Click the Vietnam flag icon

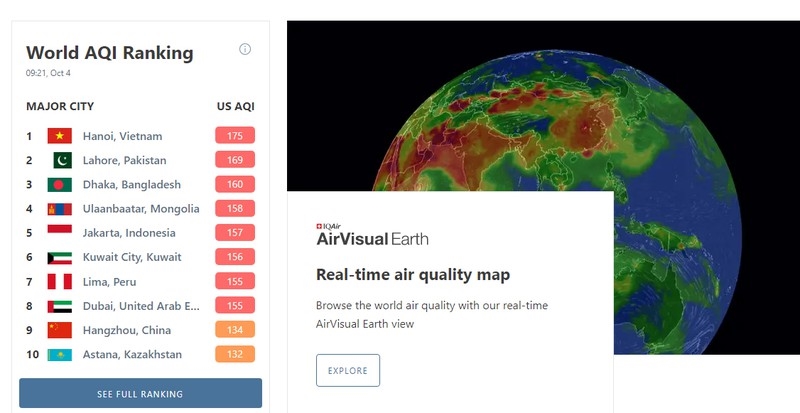pos(60,136)
